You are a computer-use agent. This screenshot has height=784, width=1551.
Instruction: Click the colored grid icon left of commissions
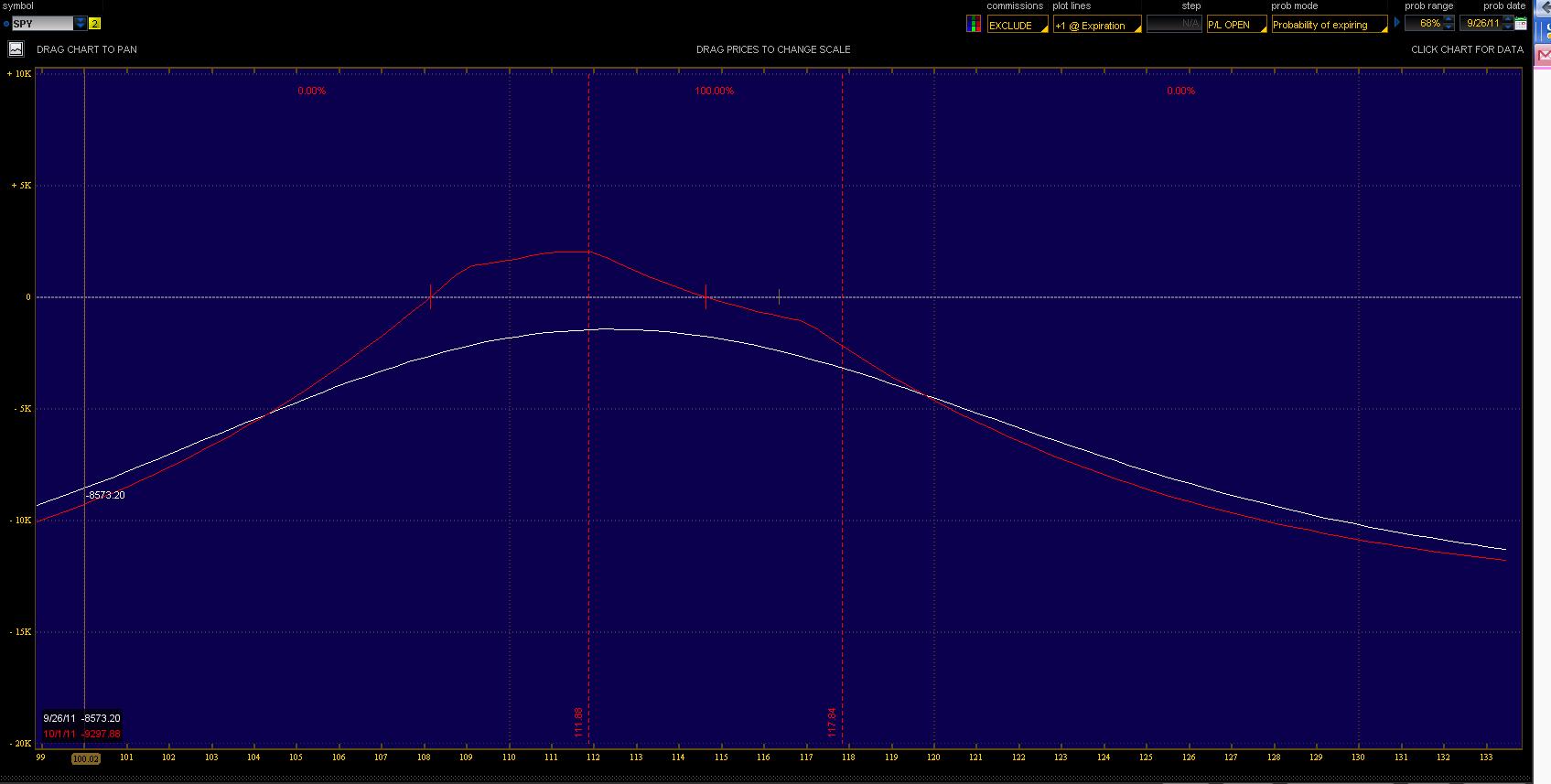click(x=974, y=25)
